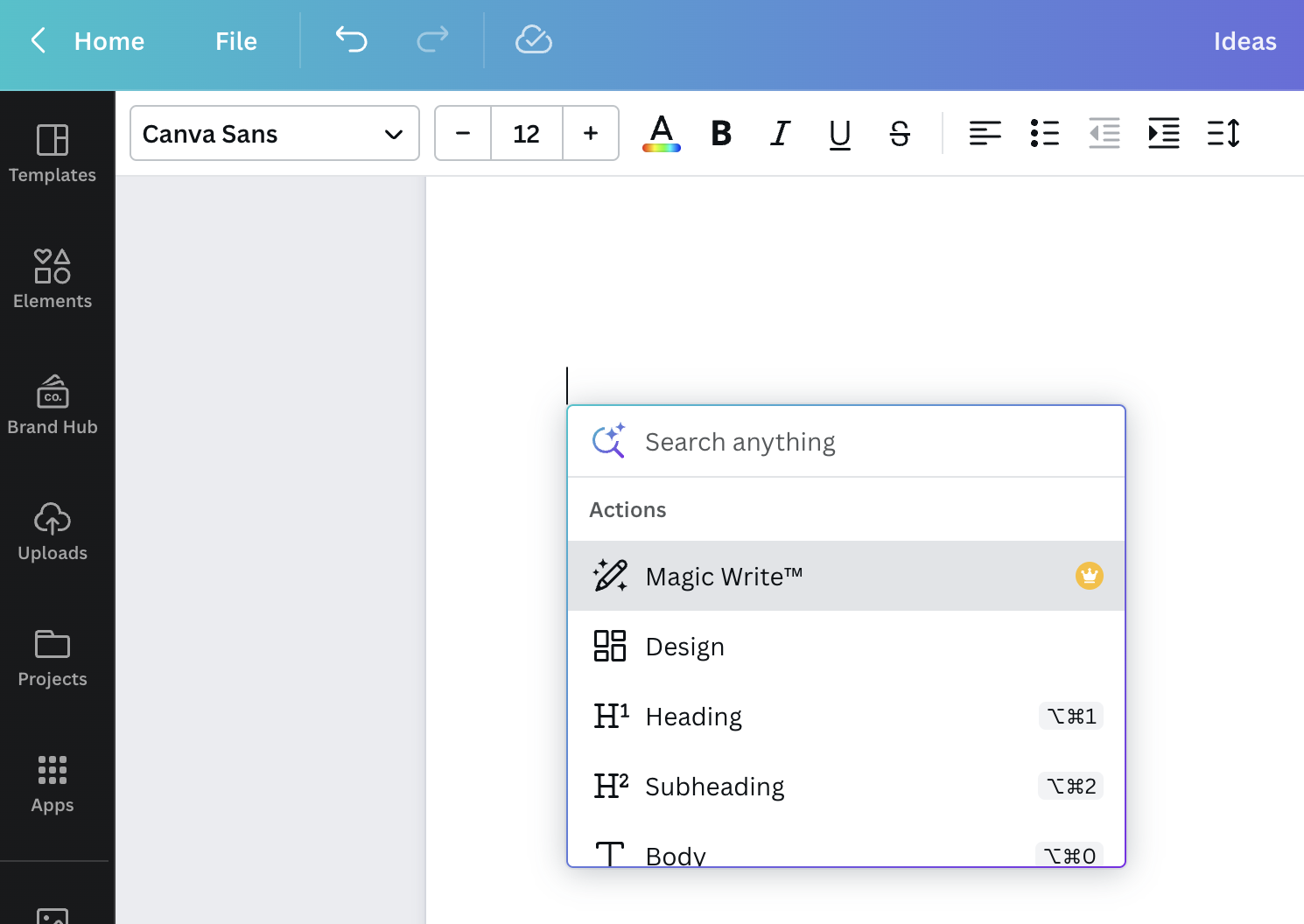This screenshot has width=1304, height=924.
Task: Go back to Home
Action: pos(109,41)
